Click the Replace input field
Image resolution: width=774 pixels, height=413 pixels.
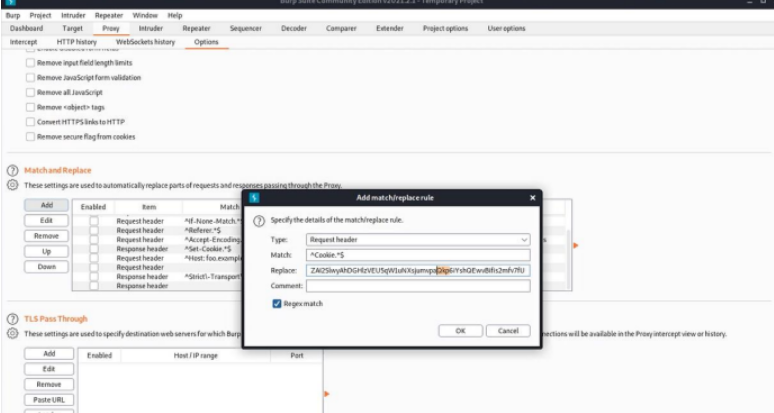pos(418,270)
